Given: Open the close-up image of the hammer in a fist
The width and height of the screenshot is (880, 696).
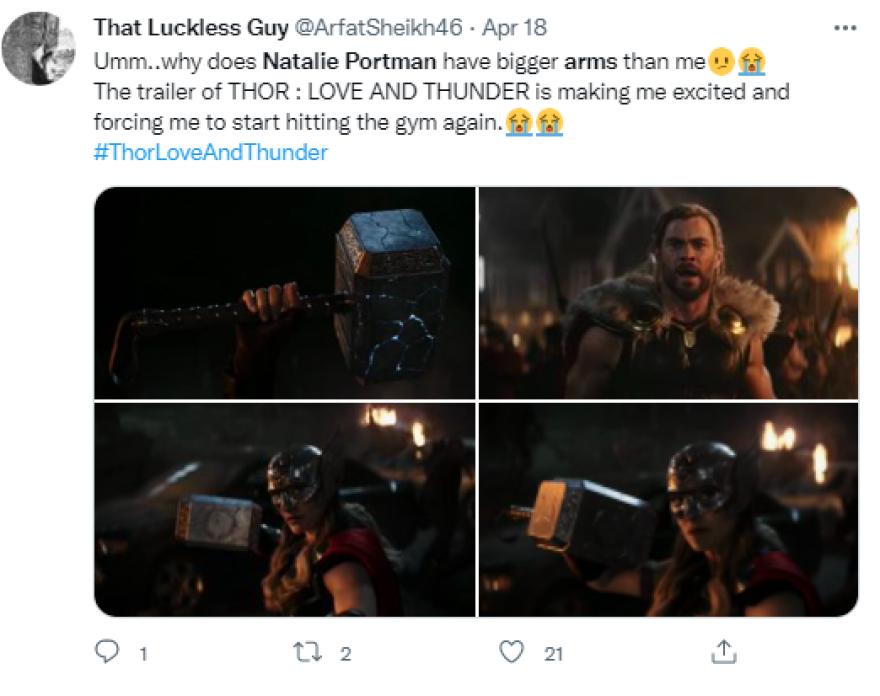Looking at the screenshot, I should point(285,294).
